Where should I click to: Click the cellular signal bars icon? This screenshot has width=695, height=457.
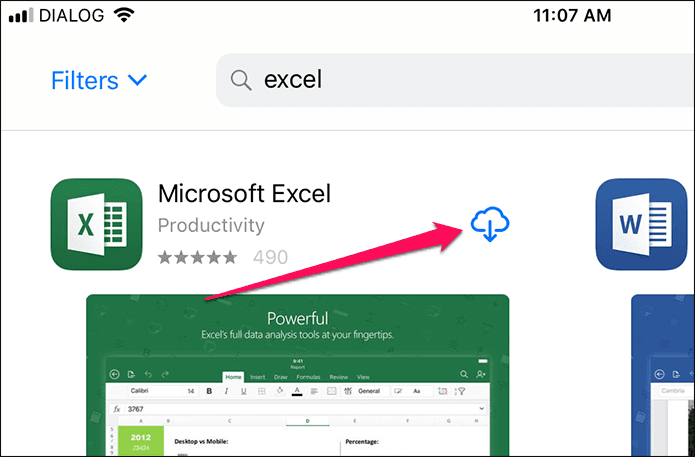coord(21,16)
